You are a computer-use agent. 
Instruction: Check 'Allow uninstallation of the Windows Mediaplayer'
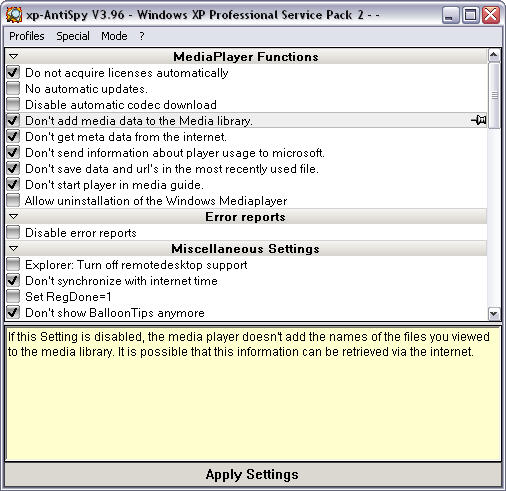13,200
